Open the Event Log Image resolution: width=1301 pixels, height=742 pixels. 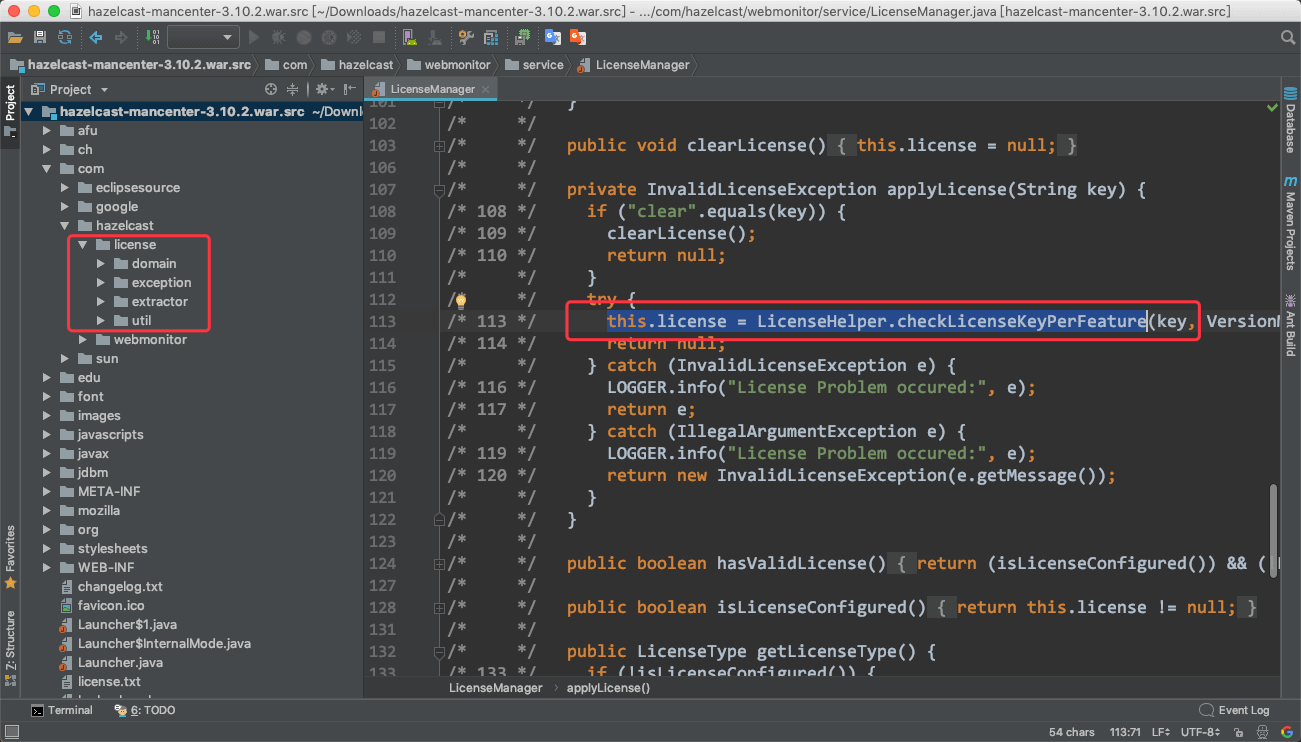point(1234,710)
